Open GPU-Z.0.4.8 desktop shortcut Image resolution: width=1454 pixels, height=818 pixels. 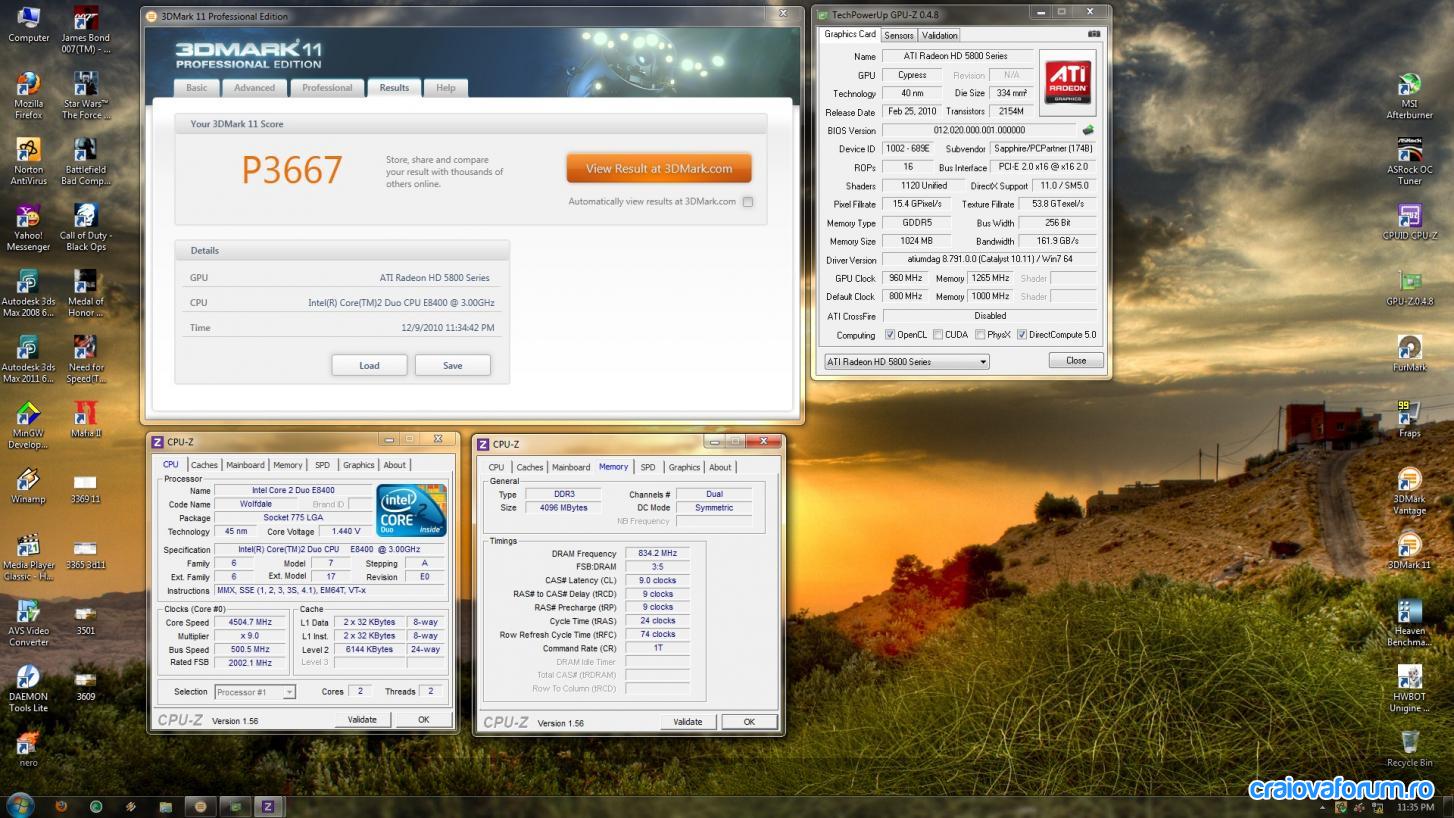point(1409,289)
